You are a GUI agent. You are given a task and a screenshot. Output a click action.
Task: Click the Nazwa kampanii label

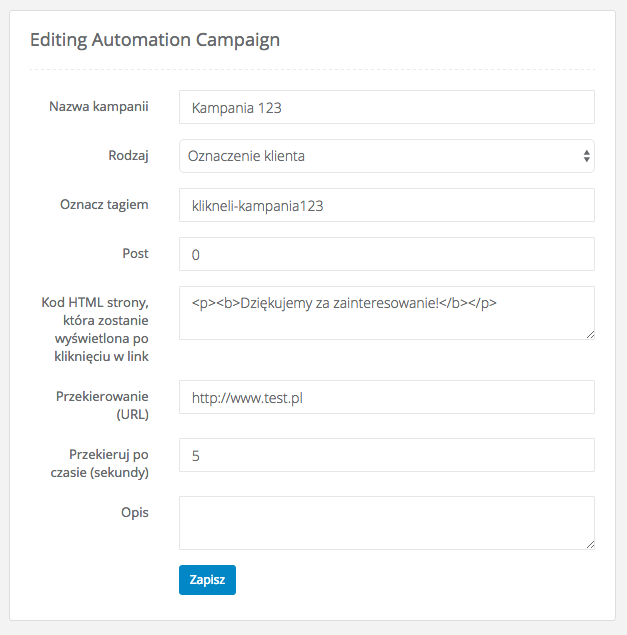point(99,107)
